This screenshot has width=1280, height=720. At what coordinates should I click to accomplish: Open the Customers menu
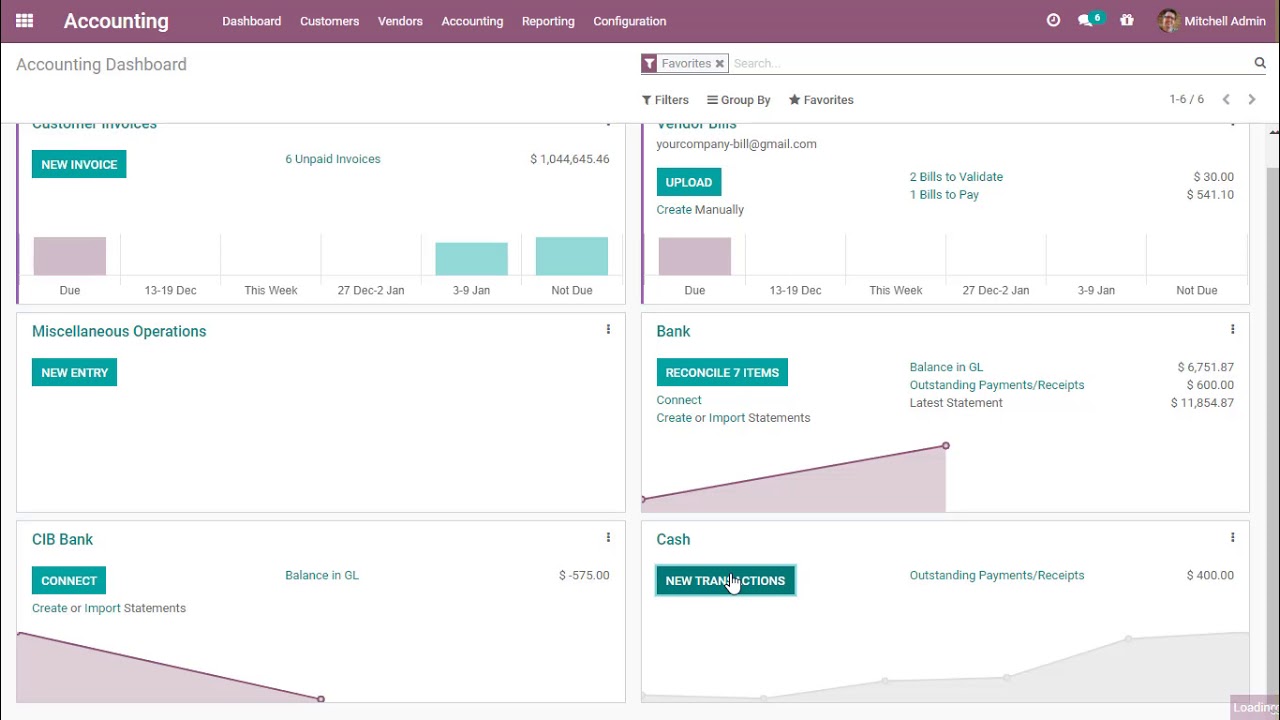pos(329,21)
